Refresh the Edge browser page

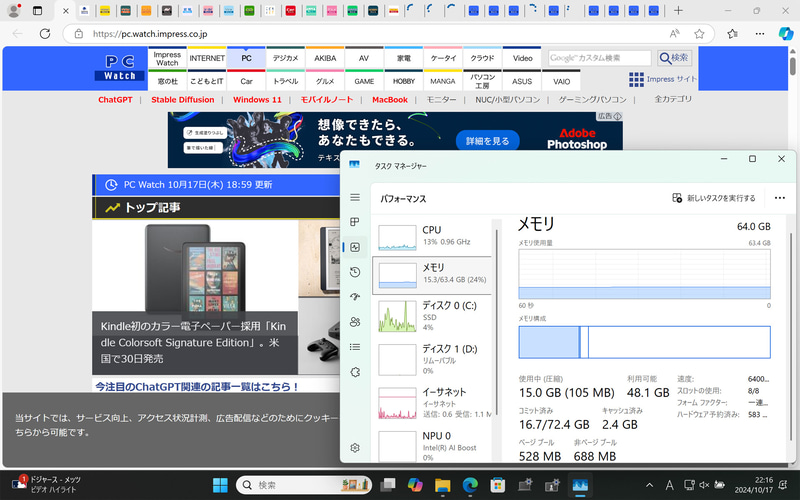45,34
